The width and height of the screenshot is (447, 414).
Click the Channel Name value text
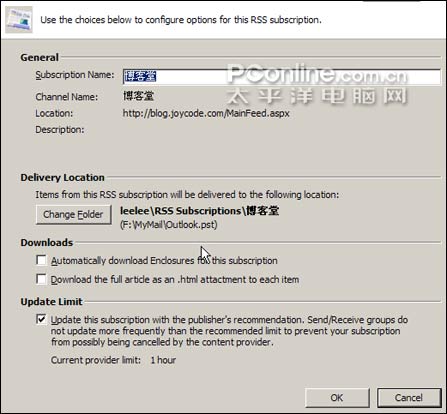(x=138, y=96)
